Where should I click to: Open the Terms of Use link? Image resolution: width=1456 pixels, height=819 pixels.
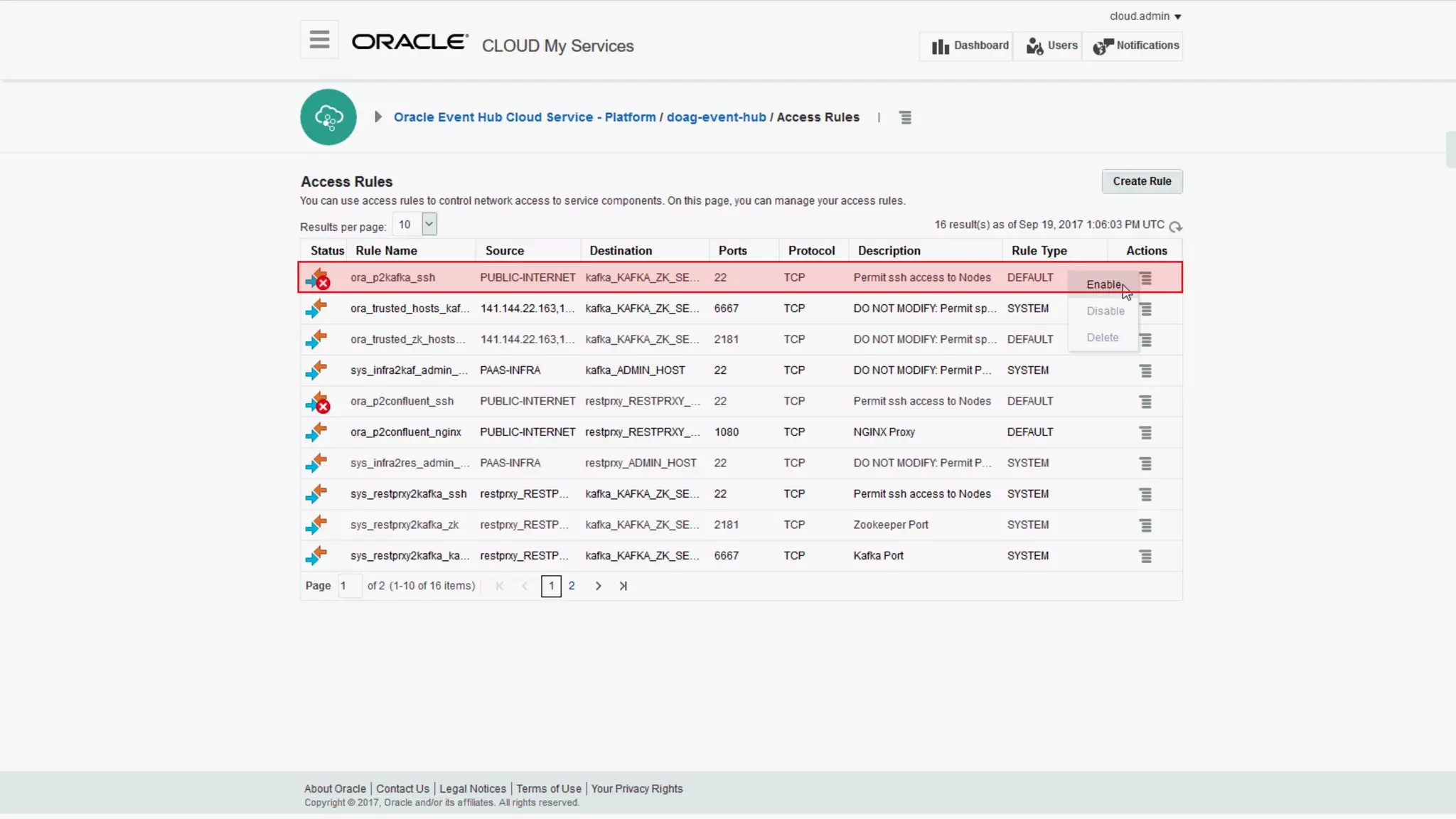pyautogui.click(x=549, y=788)
